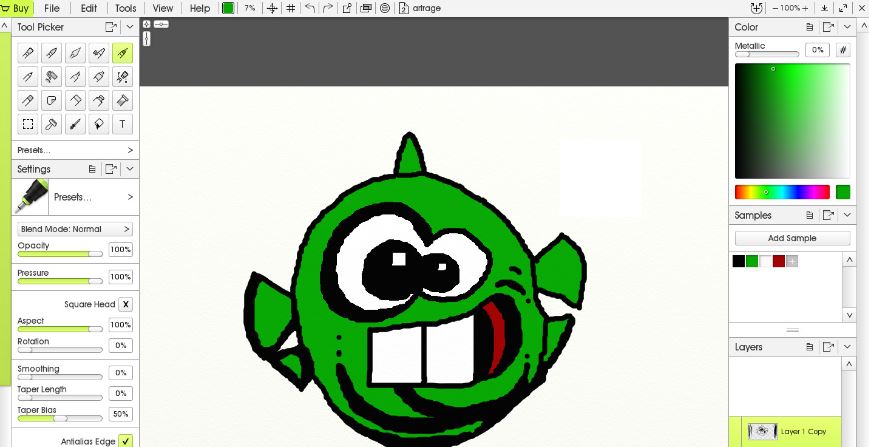Click the Redo arrow in top bar
This screenshot has height=447, width=869.
(328, 8)
